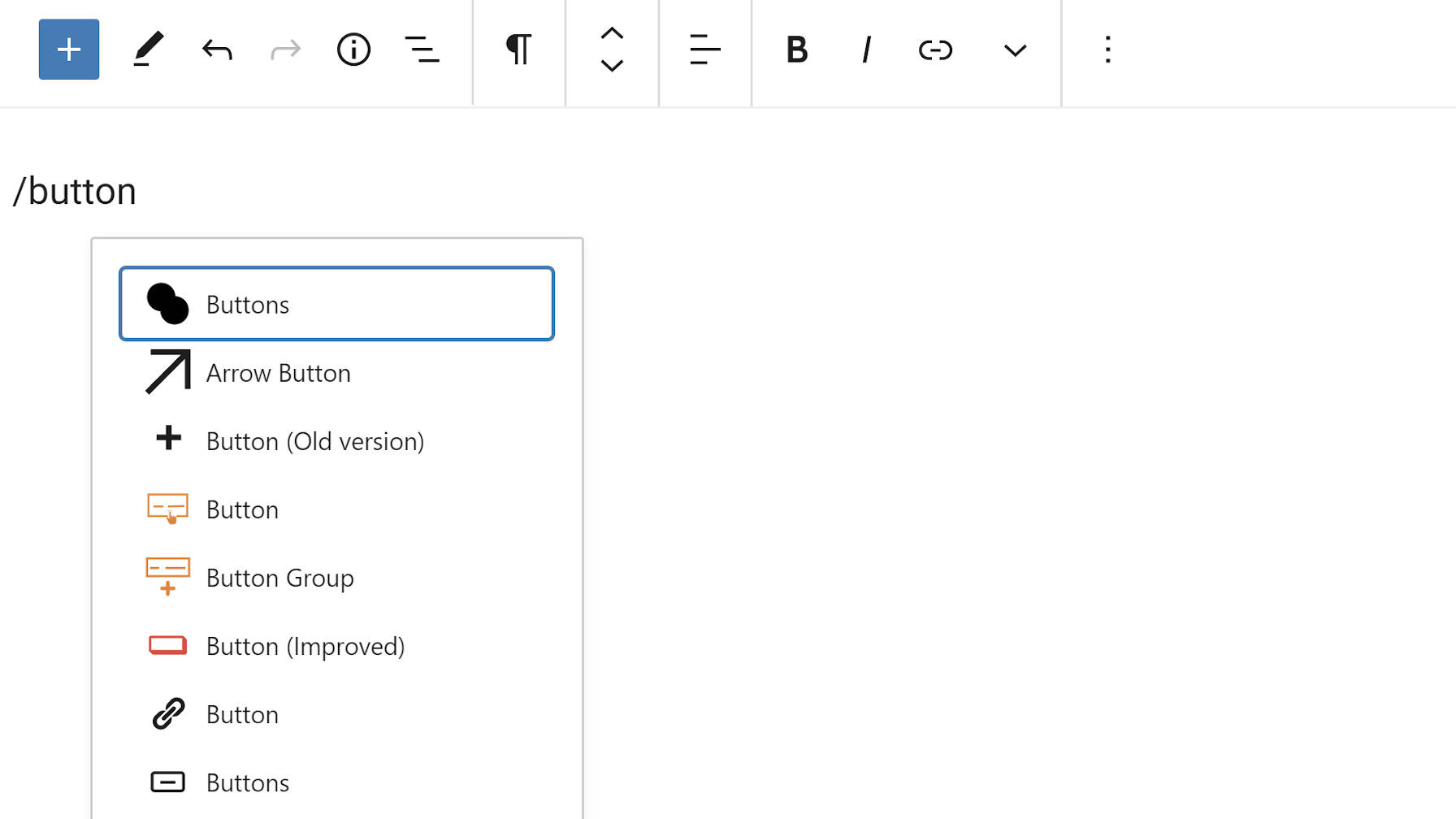Select the highlighted Buttons block option

point(336,304)
